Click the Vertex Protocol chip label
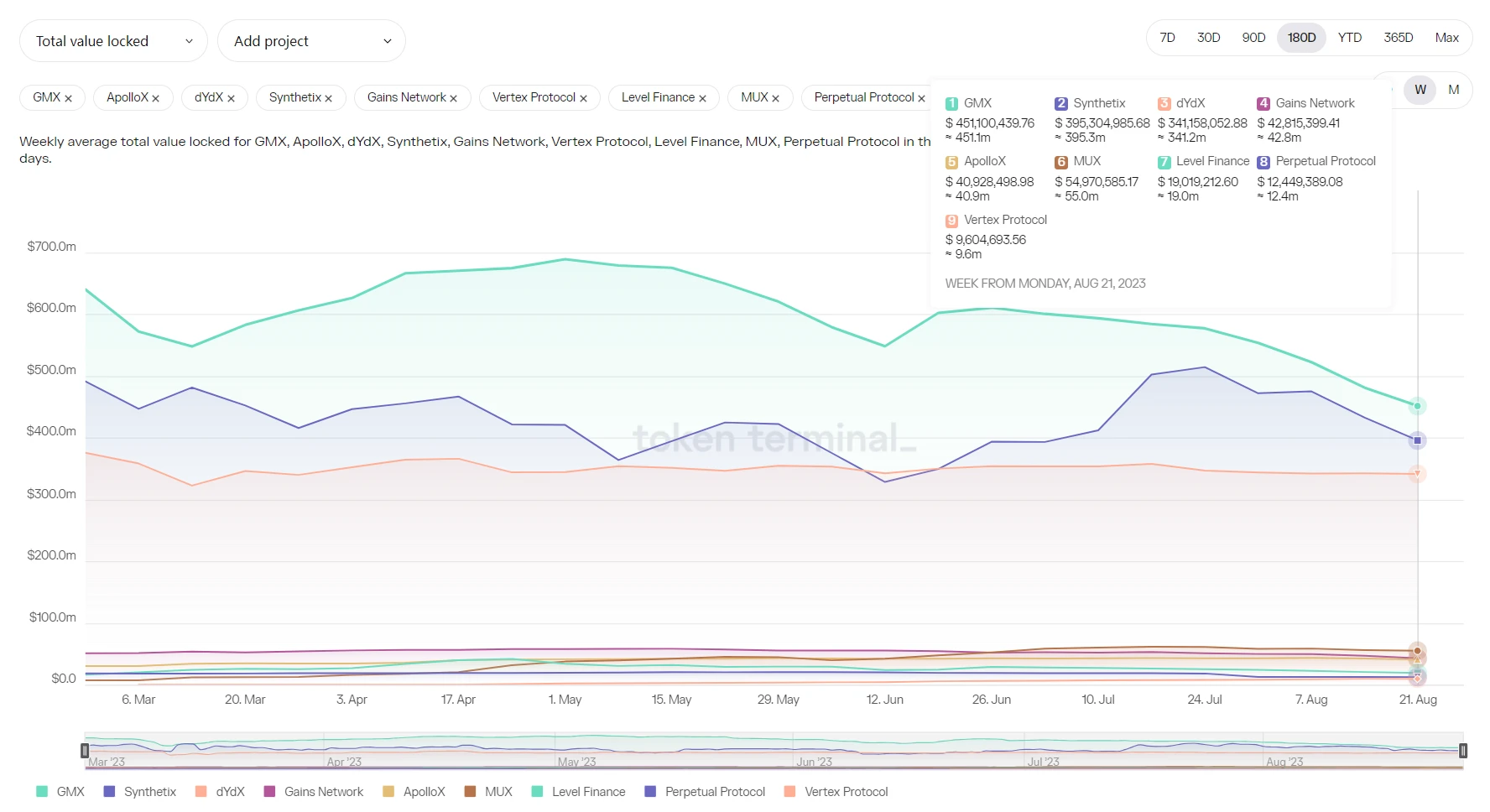 534,97
